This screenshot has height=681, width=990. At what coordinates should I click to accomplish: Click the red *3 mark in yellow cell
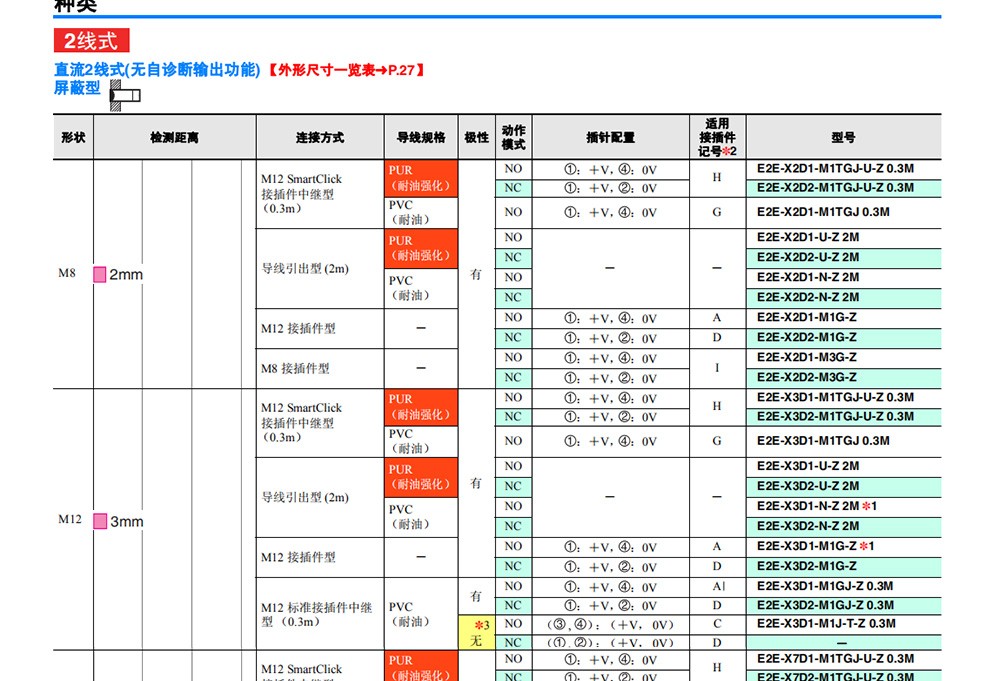[x=477, y=624]
